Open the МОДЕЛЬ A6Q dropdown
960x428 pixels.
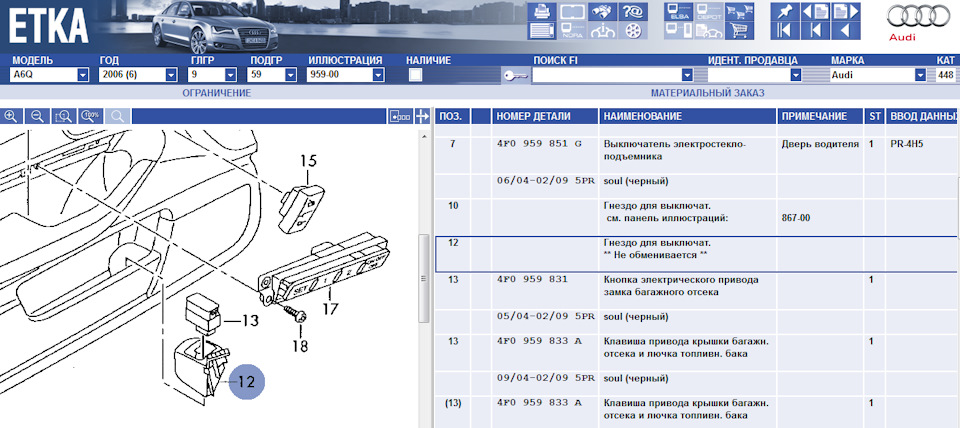coord(83,75)
